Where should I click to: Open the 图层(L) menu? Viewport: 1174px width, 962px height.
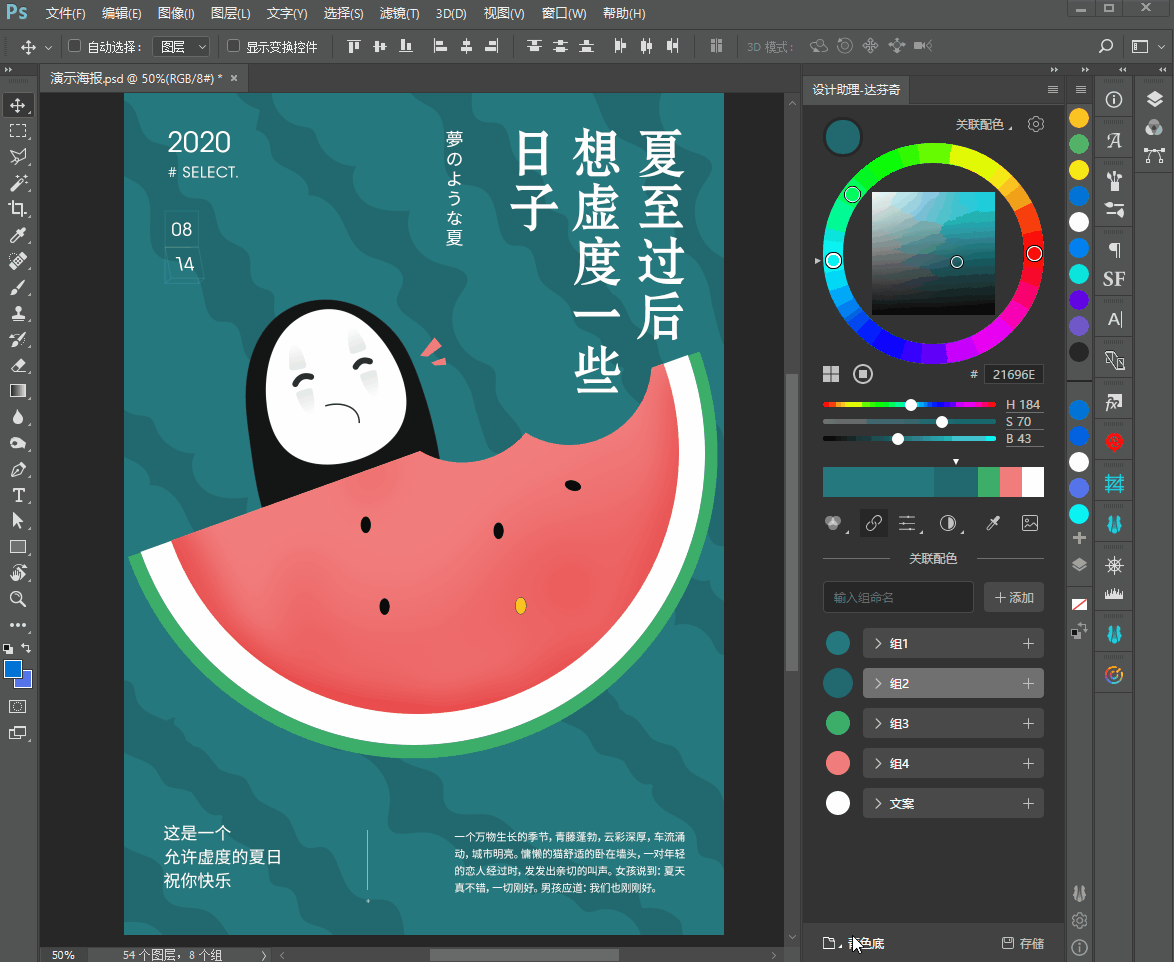(x=231, y=13)
